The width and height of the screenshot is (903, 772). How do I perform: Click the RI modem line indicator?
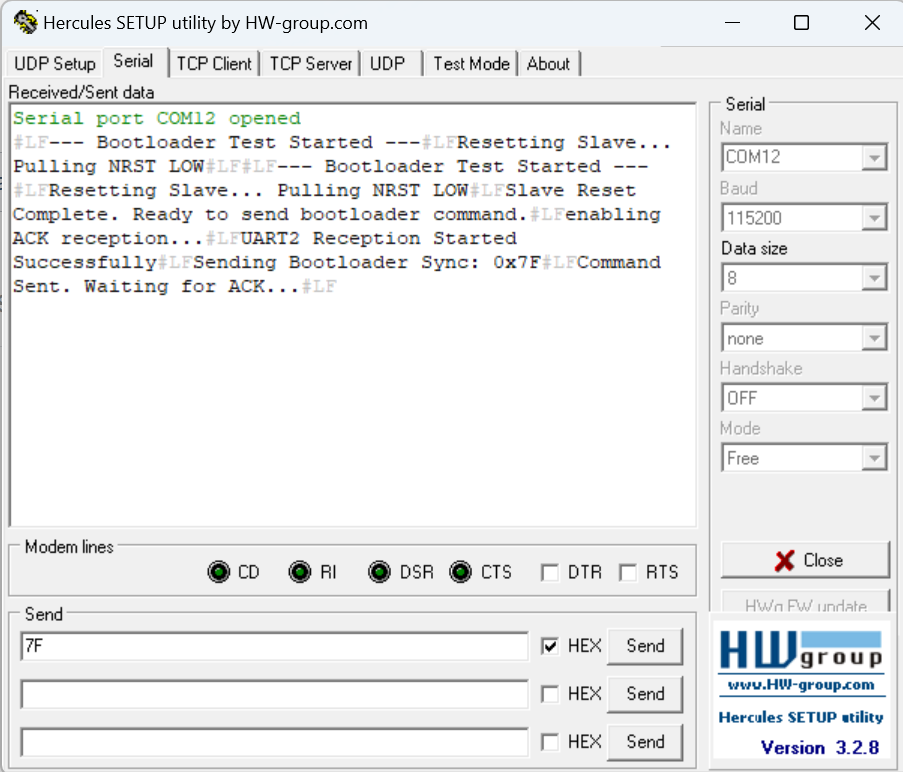[x=299, y=571]
